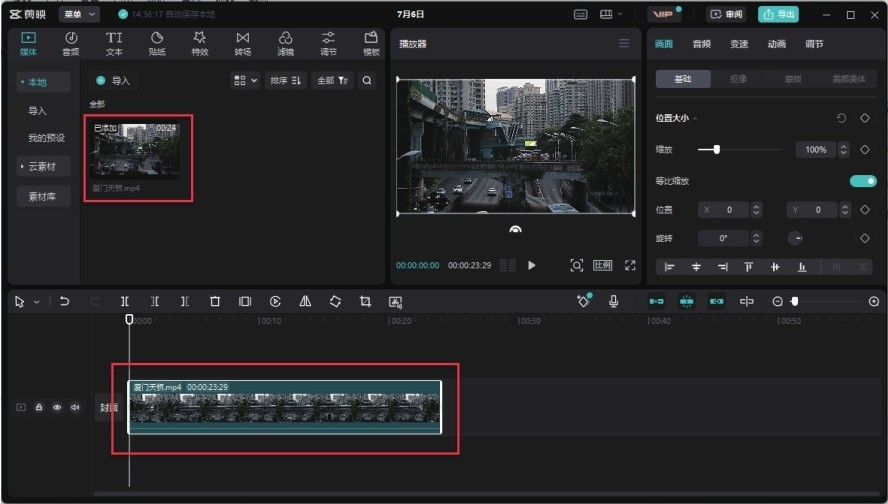
Task: Click the 审阅 review button
Action: pyautogui.click(x=726, y=14)
